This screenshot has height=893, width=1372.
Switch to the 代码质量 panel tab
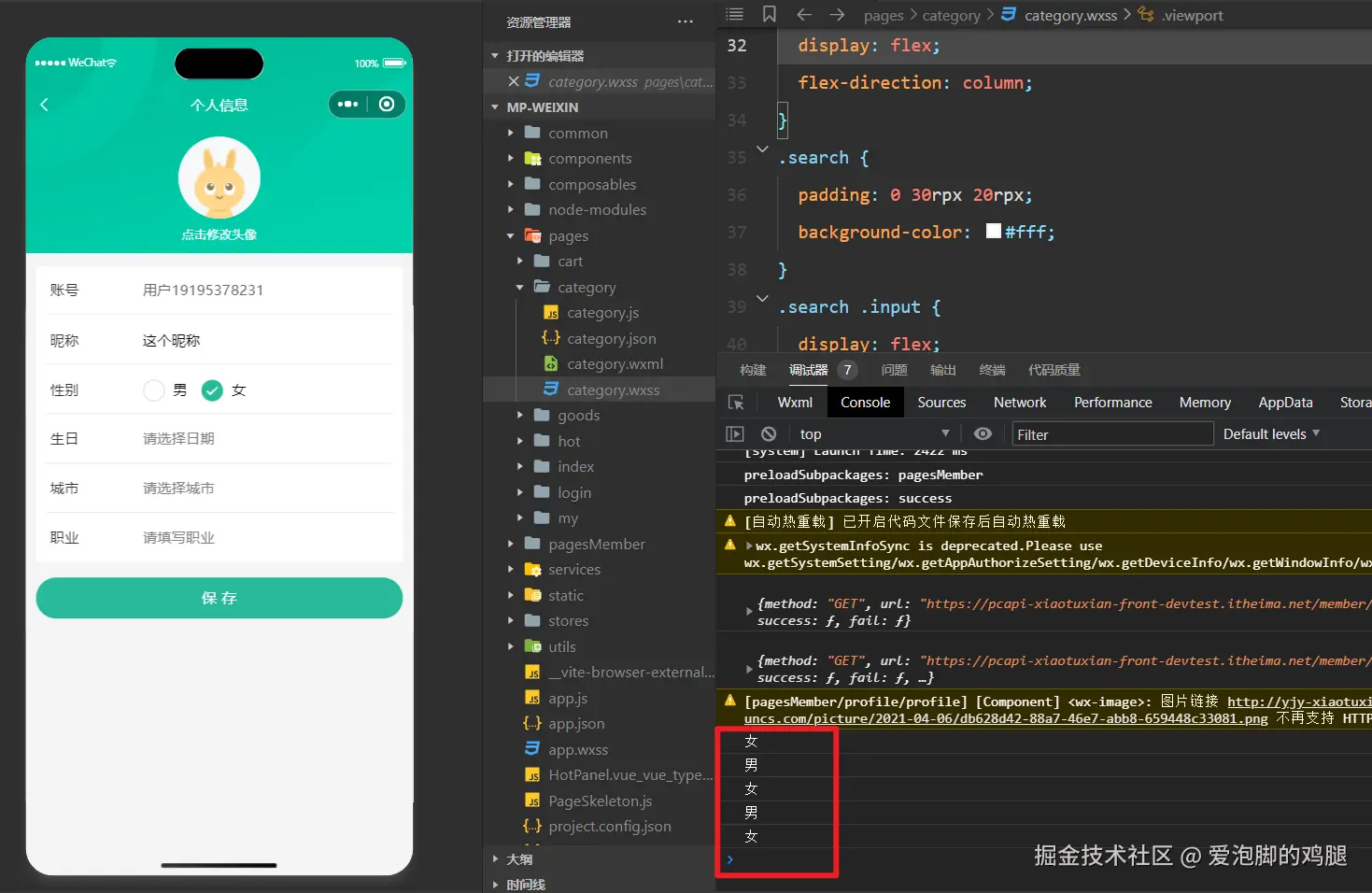click(1054, 370)
